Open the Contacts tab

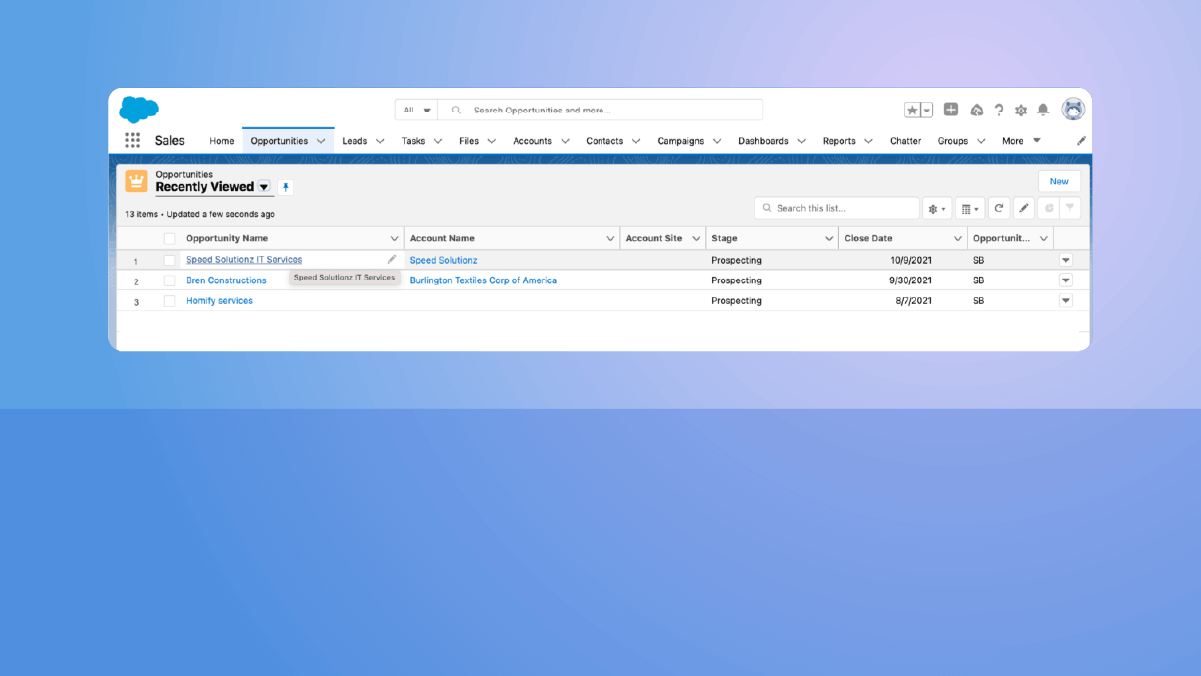coord(605,141)
